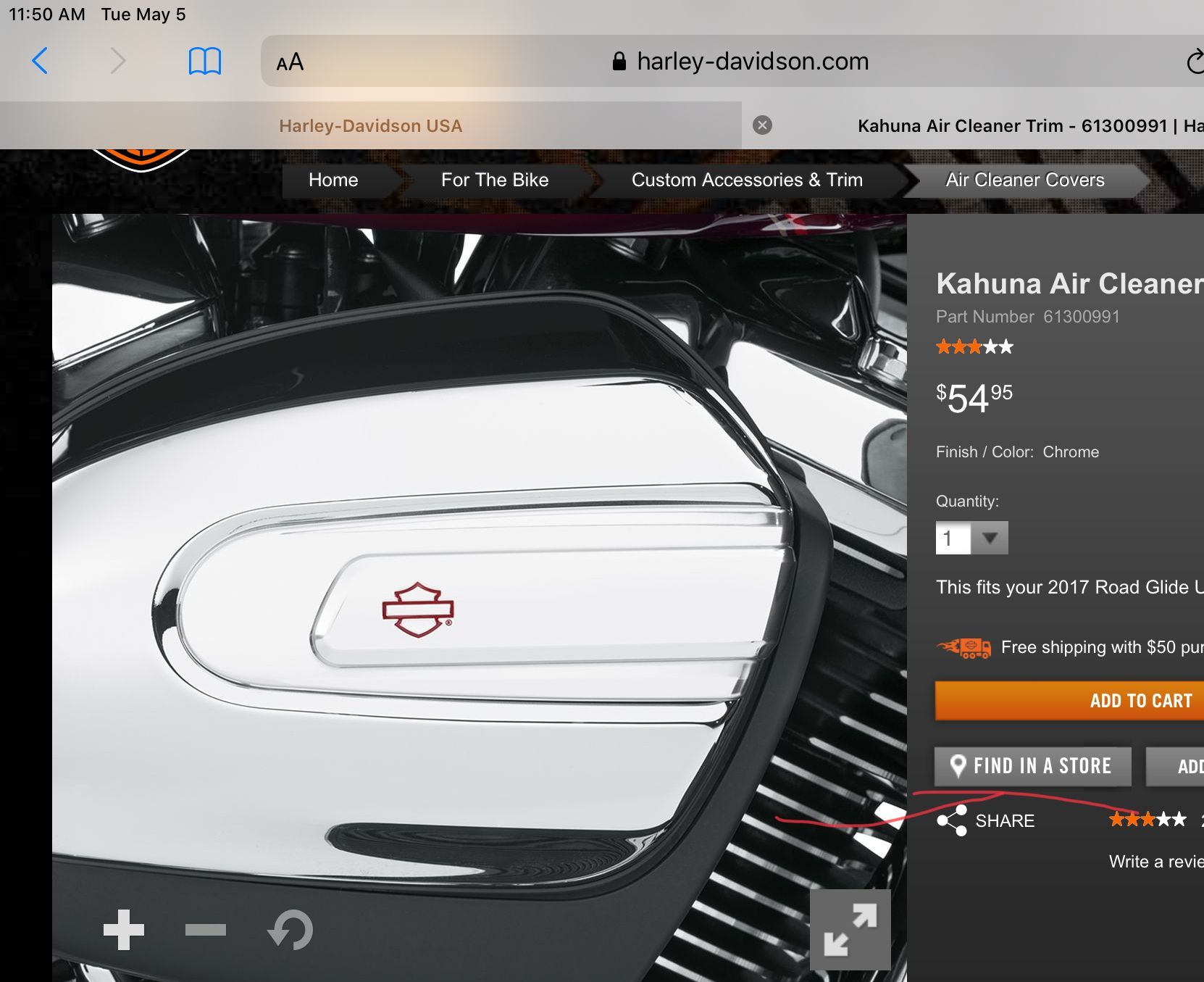The height and width of the screenshot is (982, 1204).
Task: Zoom in on image with plus icon
Action: pos(124,930)
